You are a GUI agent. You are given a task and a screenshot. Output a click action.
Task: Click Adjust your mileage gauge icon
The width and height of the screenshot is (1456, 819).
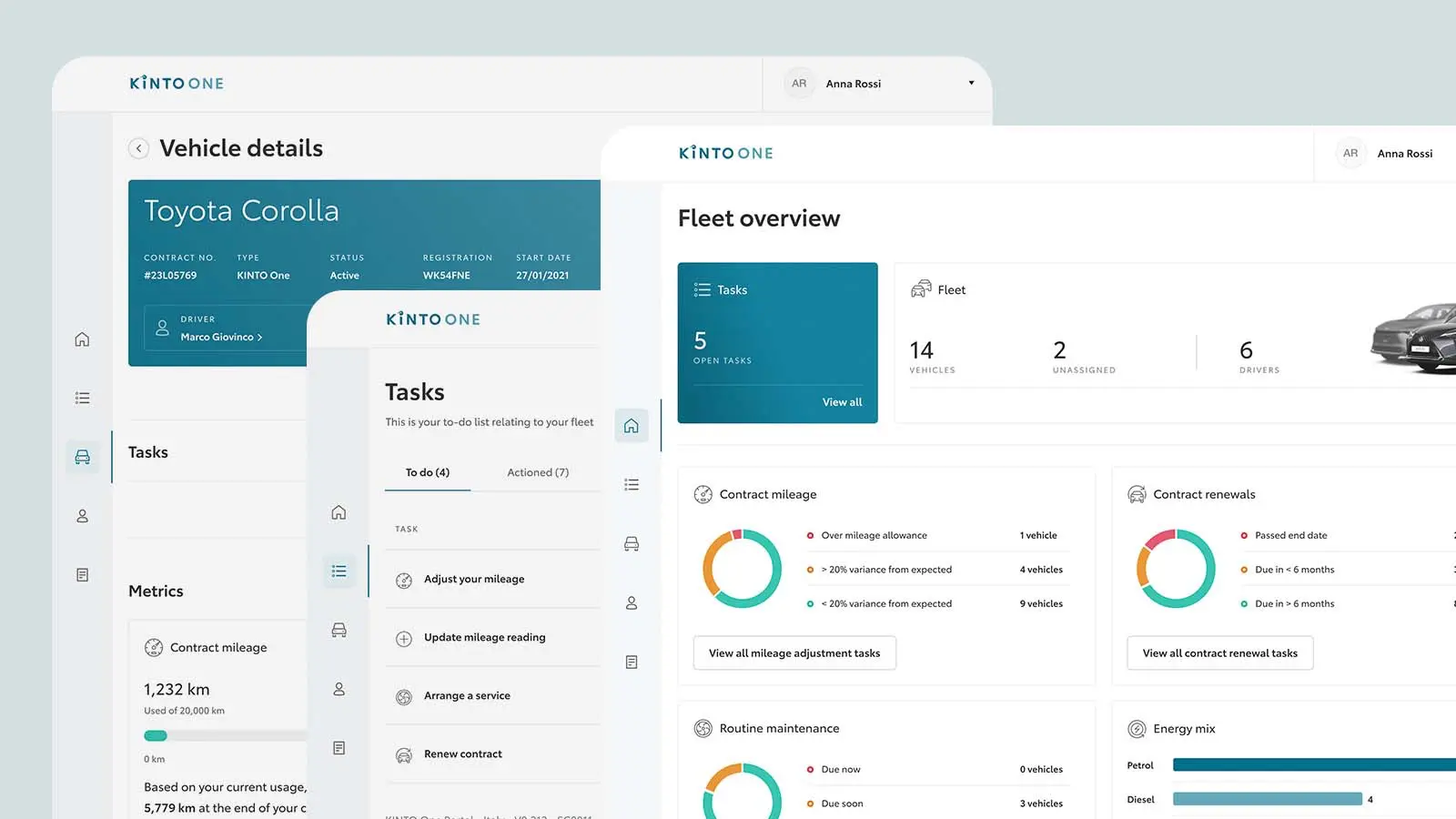tap(404, 581)
